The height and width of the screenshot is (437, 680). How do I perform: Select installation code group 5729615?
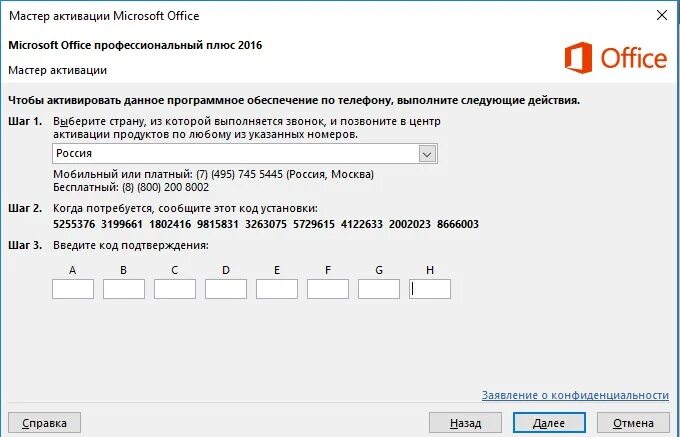click(314, 224)
